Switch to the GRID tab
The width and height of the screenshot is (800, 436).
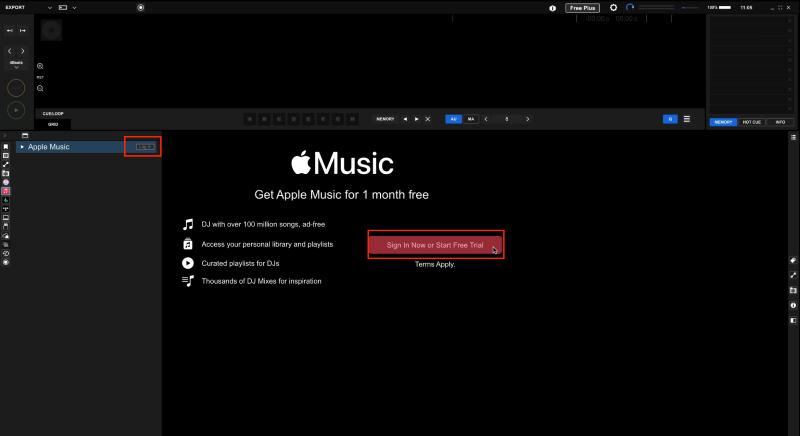[x=53, y=124]
